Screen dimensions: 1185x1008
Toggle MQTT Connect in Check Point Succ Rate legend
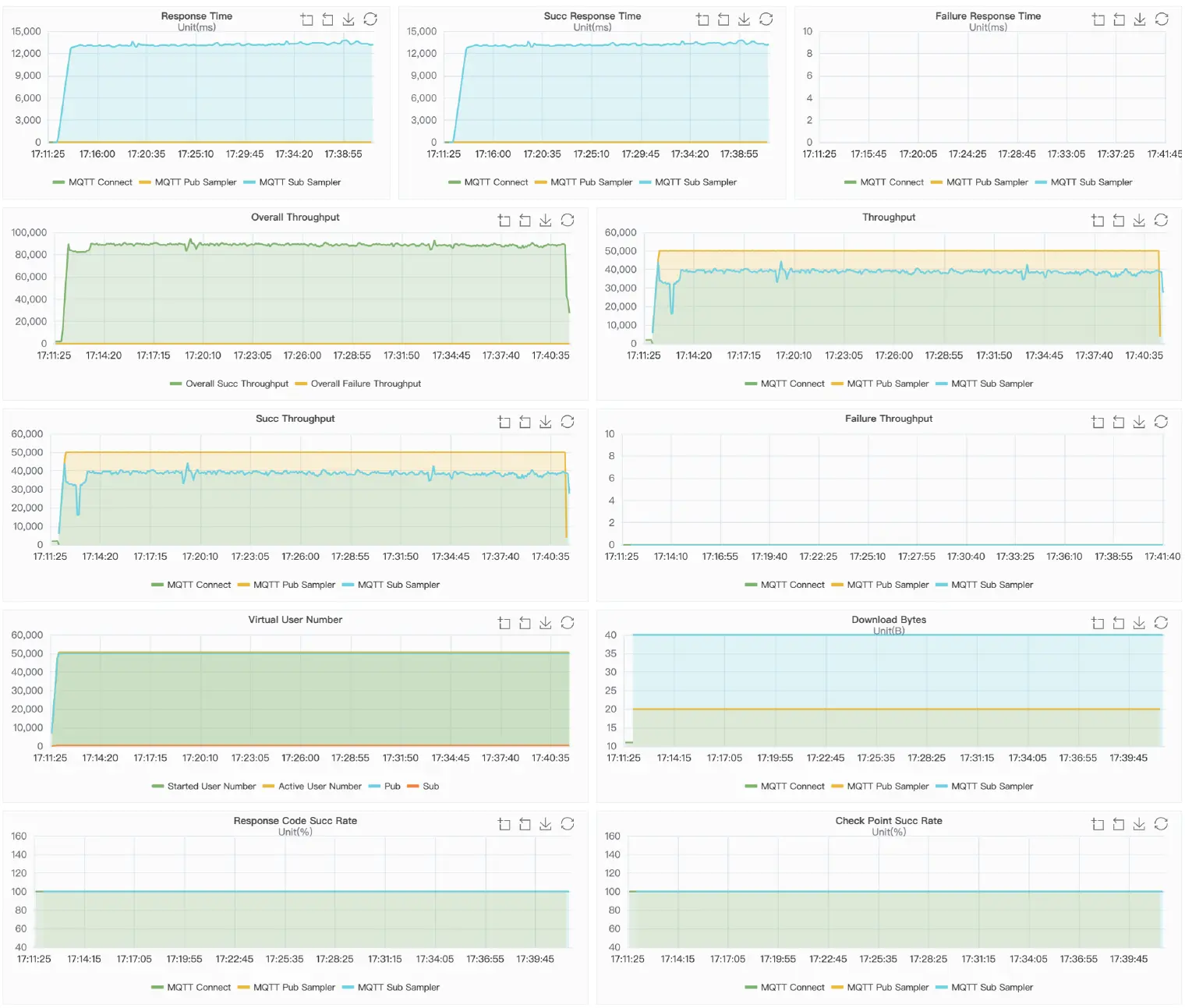[784, 988]
